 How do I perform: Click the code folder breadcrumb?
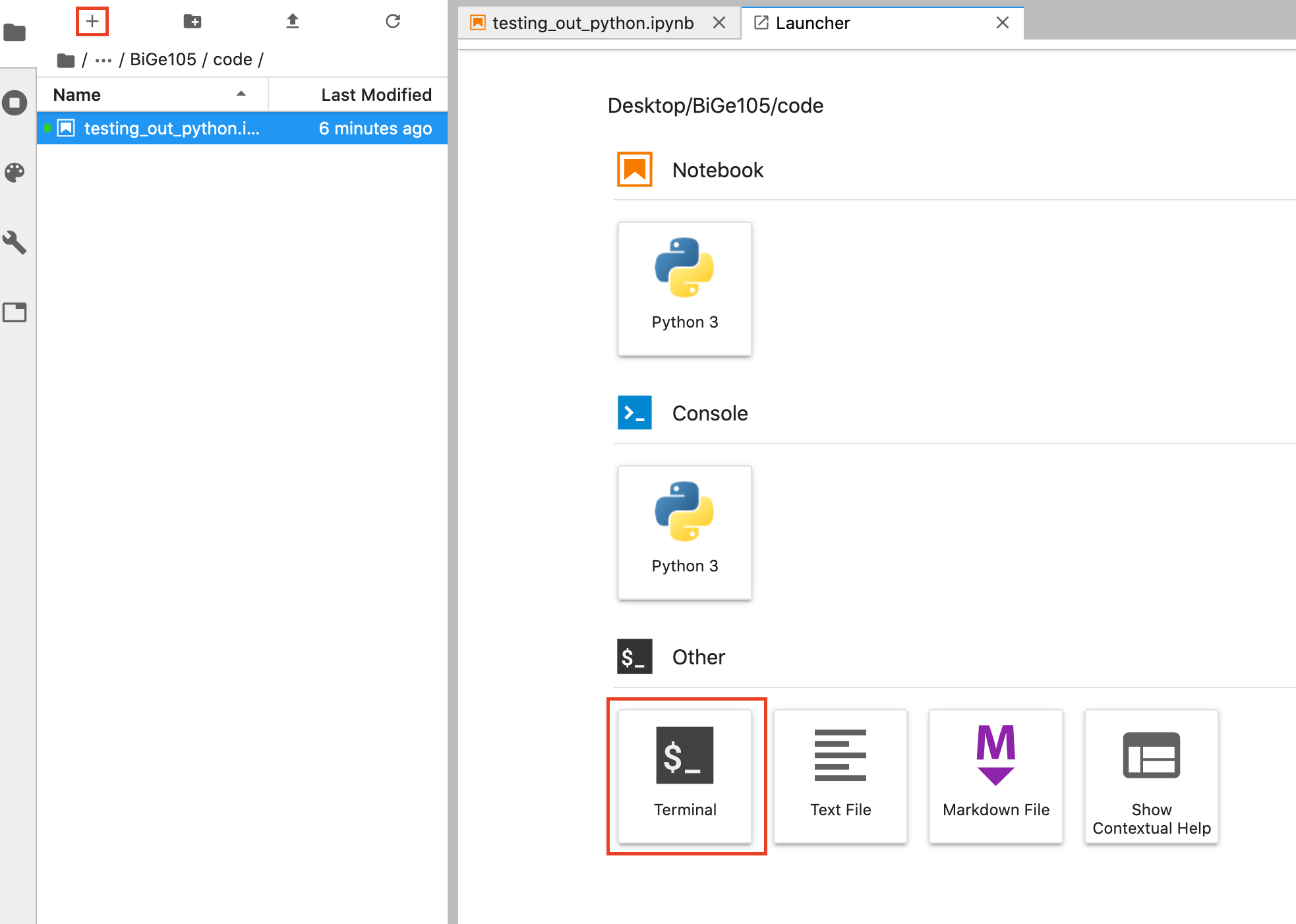[233, 59]
